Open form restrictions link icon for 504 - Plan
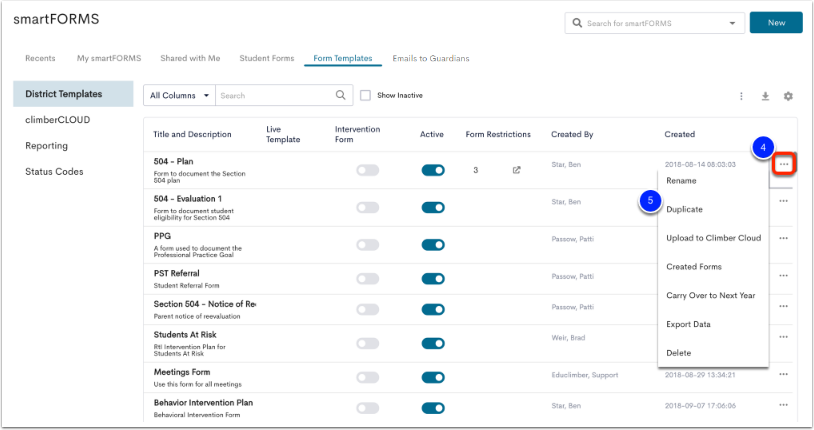Screen dimensions: 814x430 tap(517, 170)
